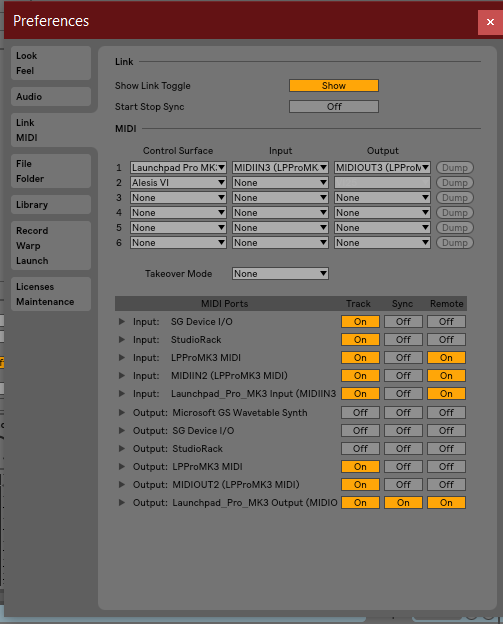Expand the Input LPProMK3 MIDI row
Screen dimensions: 503x624
coord(122,357)
